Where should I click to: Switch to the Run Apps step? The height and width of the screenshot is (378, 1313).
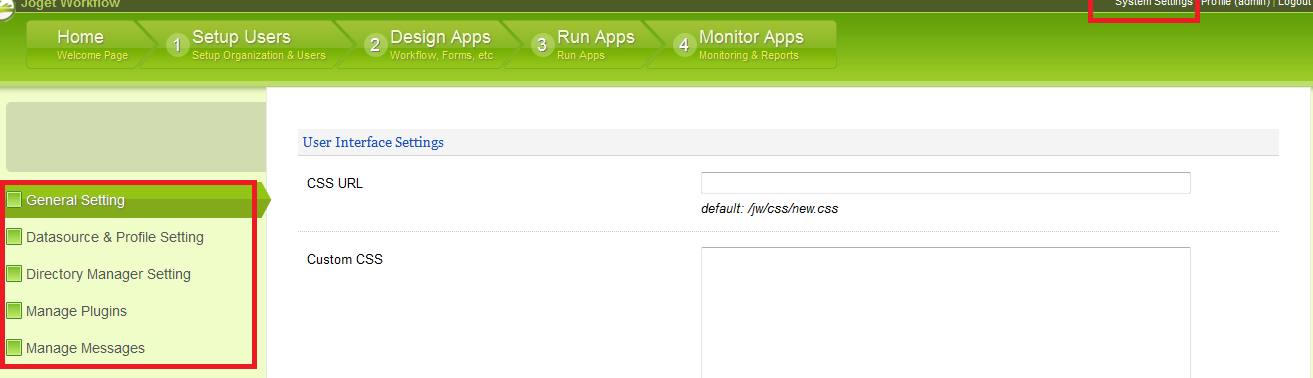(595, 45)
